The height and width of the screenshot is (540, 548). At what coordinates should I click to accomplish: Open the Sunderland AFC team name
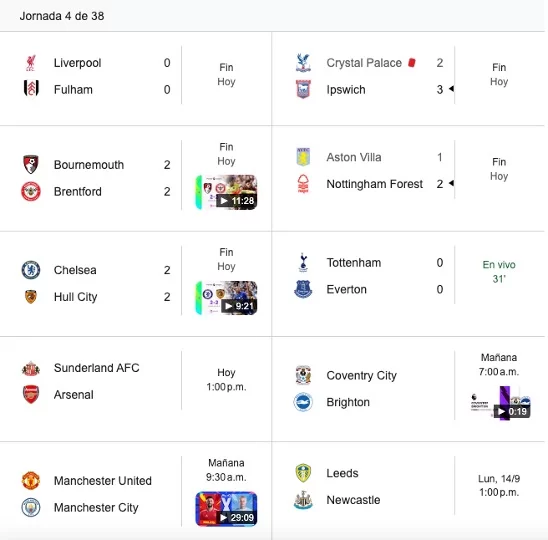pyautogui.click(x=96, y=368)
